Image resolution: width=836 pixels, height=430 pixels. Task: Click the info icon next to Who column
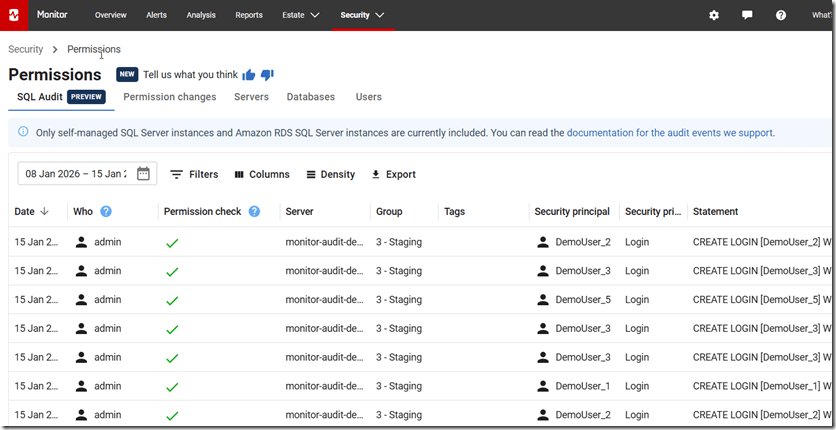(x=106, y=212)
